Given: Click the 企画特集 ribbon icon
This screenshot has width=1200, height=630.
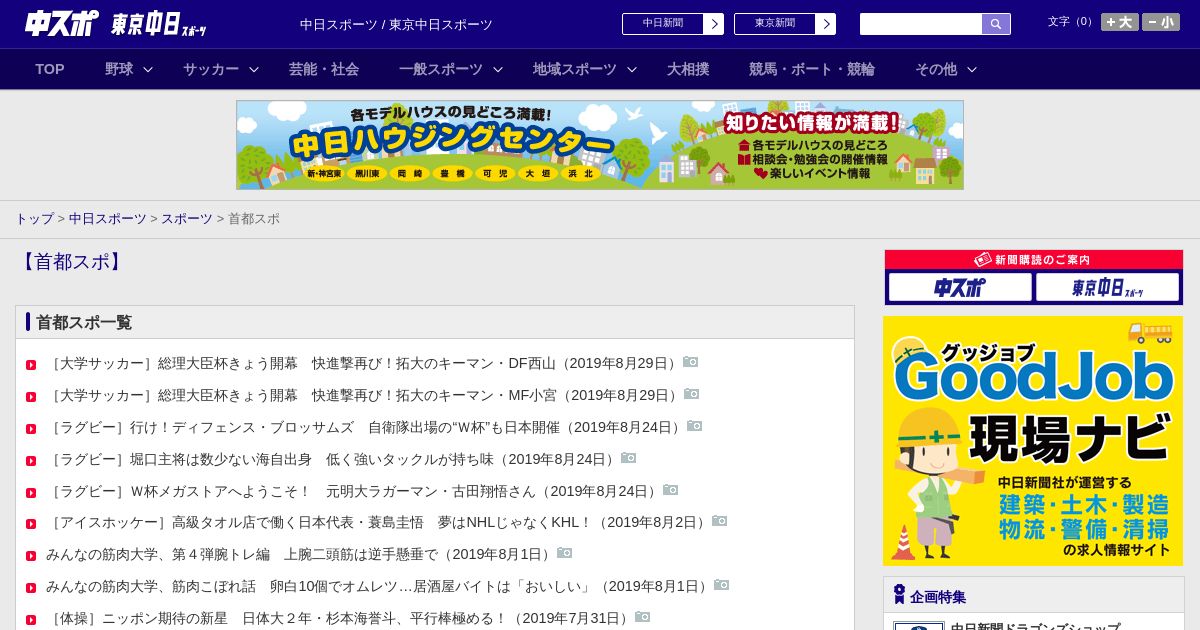Looking at the screenshot, I should tap(899, 595).
